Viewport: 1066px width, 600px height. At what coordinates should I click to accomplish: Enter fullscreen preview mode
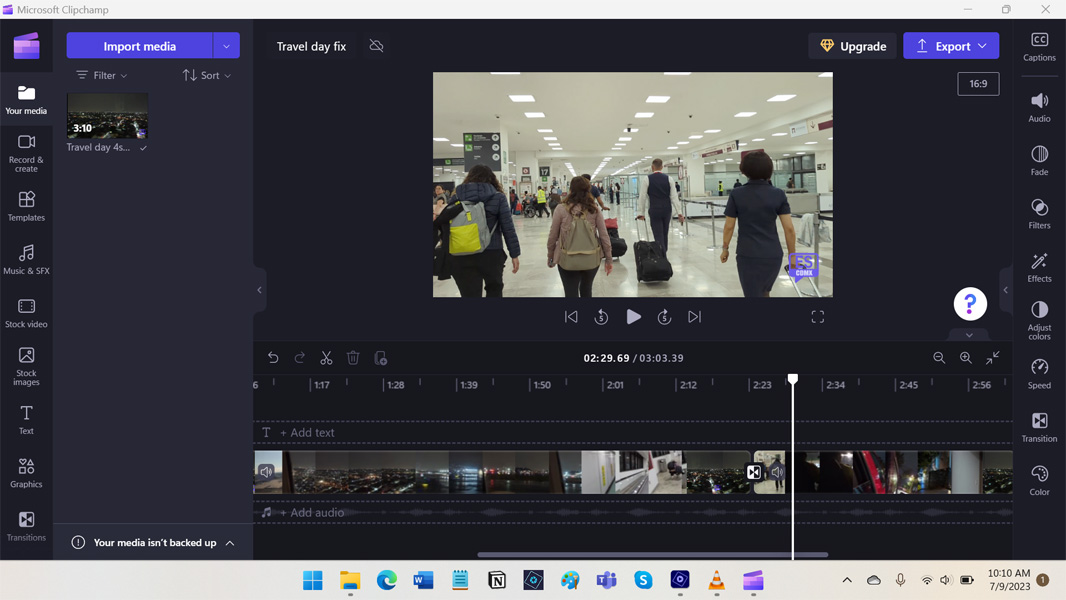(817, 317)
